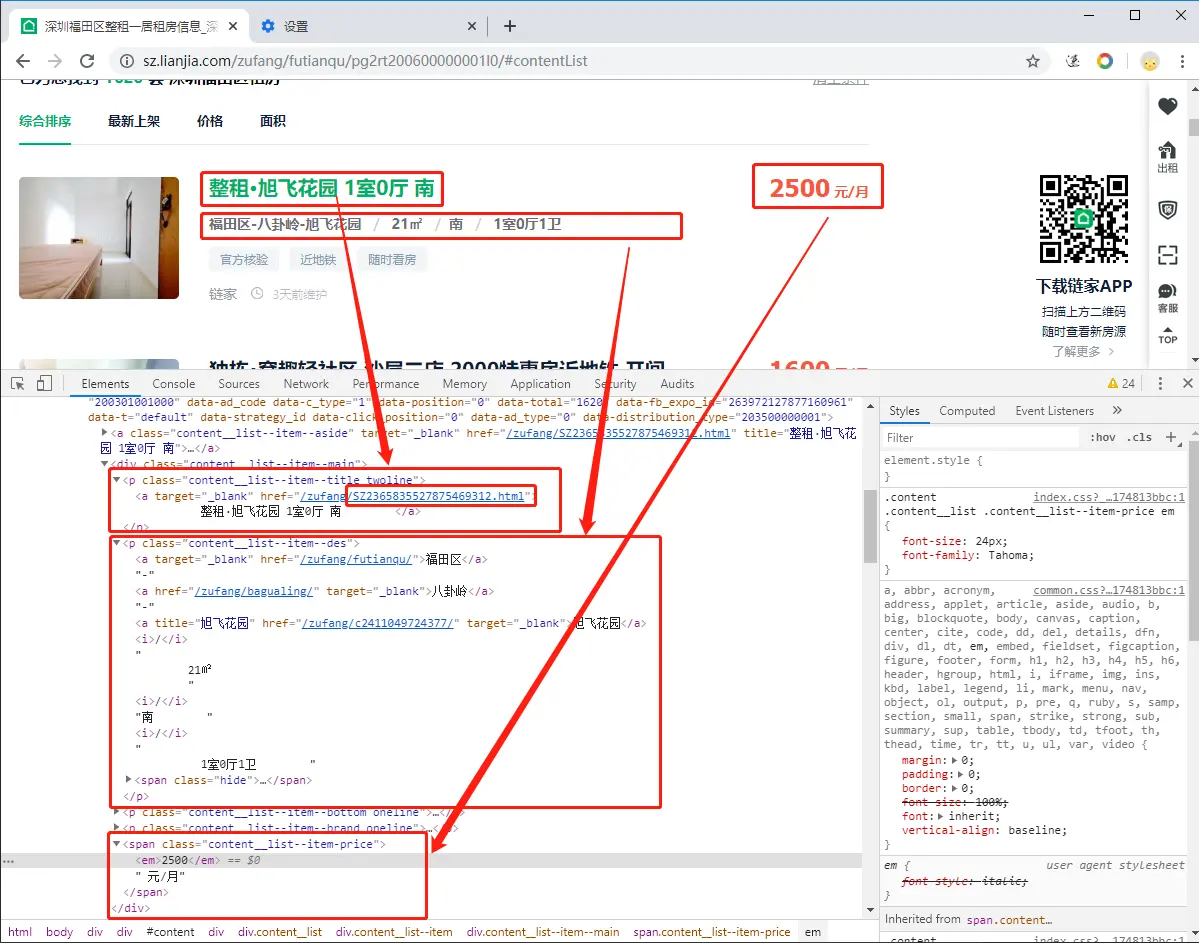Open DevTools three-dot customize menu
The image size is (1199, 943).
tap(1160, 383)
